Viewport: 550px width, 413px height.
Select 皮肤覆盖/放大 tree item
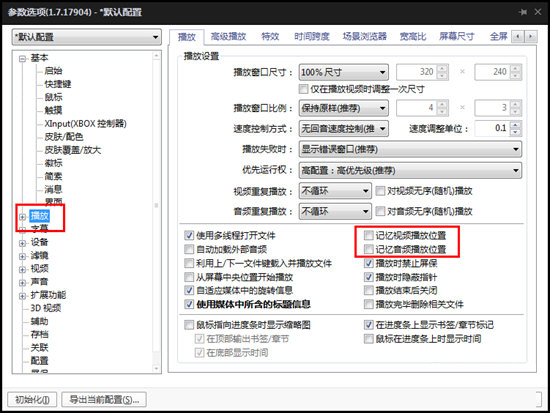coord(73,150)
